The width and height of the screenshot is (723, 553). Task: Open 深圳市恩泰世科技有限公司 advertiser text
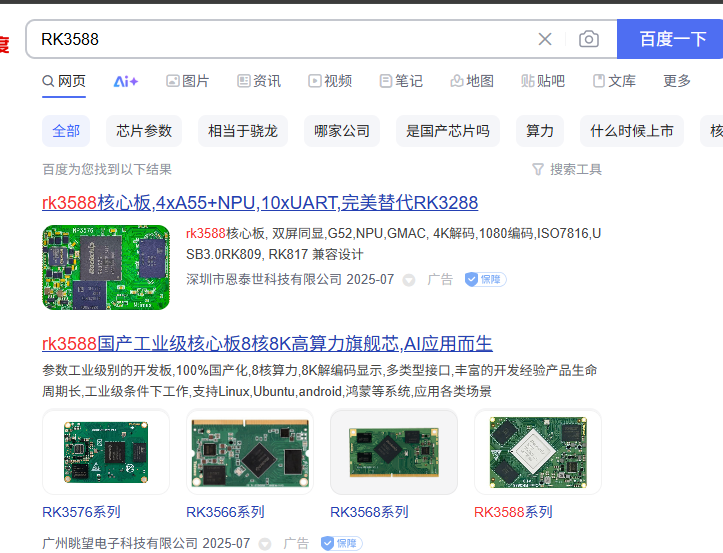(264, 279)
